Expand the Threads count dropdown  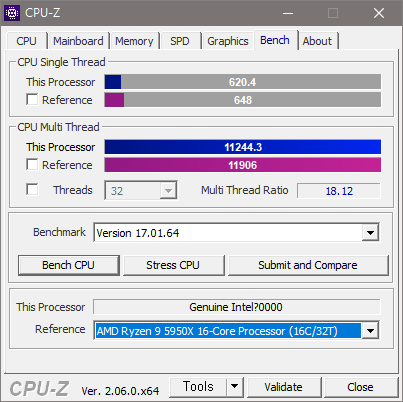(x=168, y=191)
